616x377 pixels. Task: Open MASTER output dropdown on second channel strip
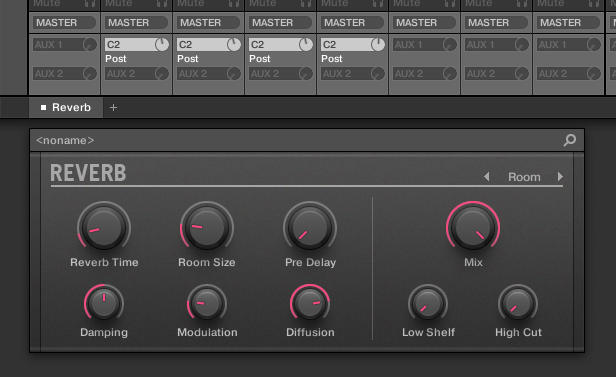136,23
